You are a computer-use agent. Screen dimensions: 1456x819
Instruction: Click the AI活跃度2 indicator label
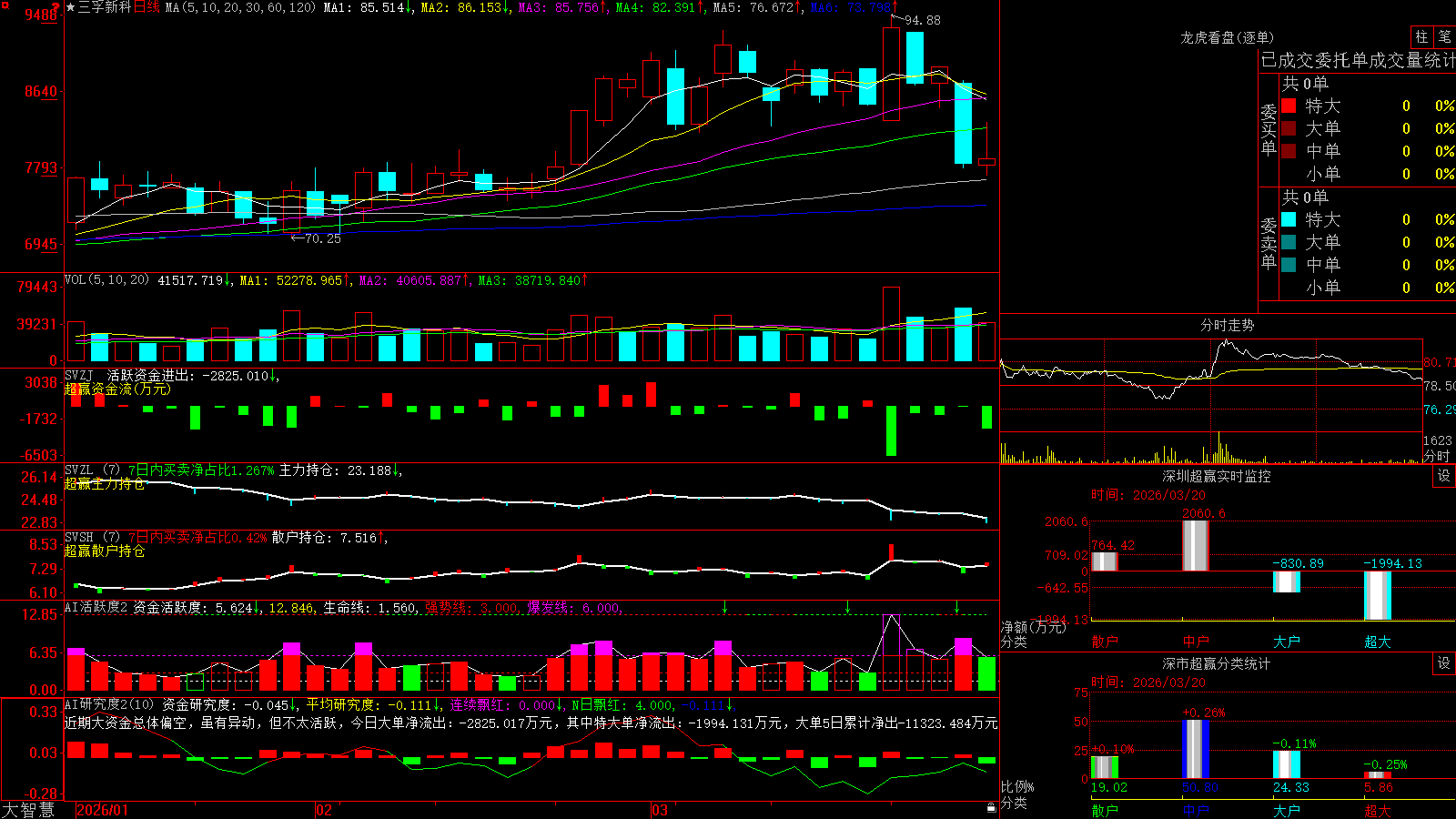[96, 608]
